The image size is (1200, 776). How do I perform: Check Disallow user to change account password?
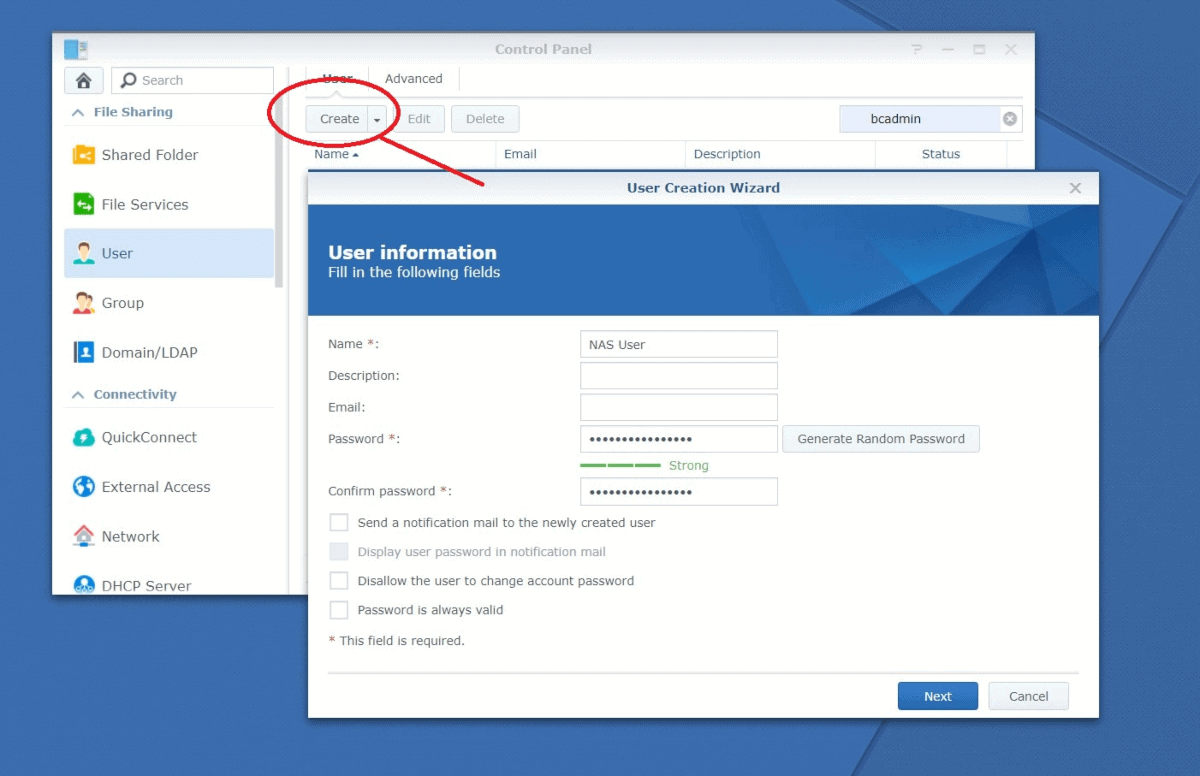[x=339, y=580]
